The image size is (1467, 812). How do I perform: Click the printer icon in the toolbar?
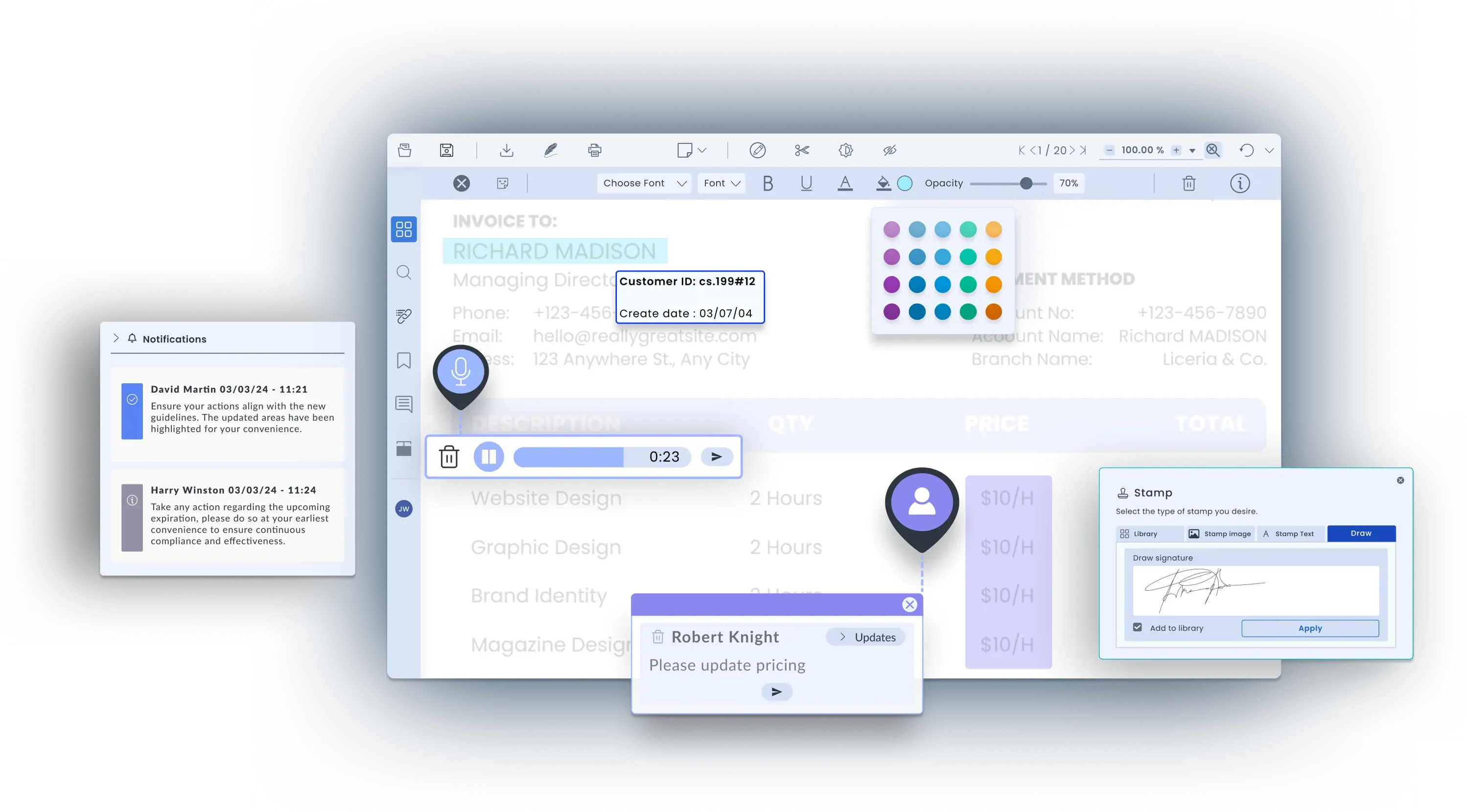(595, 150)
